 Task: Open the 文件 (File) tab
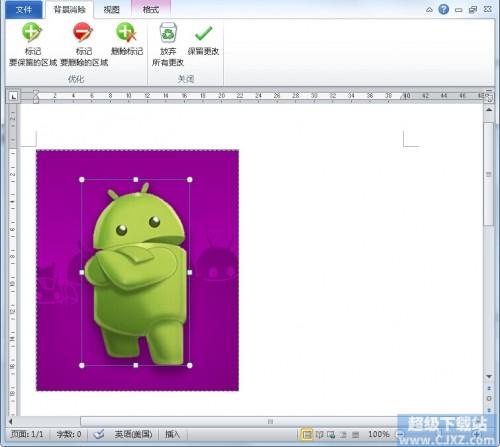pos(24,10)
